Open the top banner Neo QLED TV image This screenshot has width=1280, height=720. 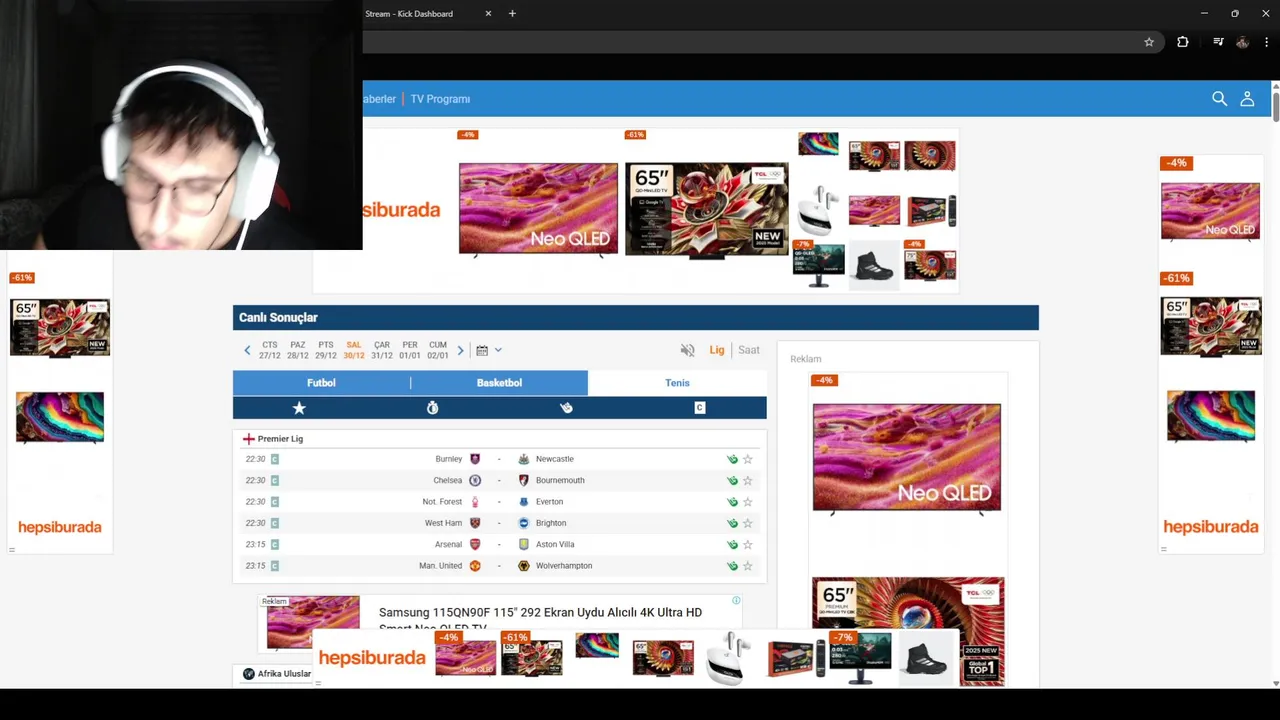click(x=538, y=209)
